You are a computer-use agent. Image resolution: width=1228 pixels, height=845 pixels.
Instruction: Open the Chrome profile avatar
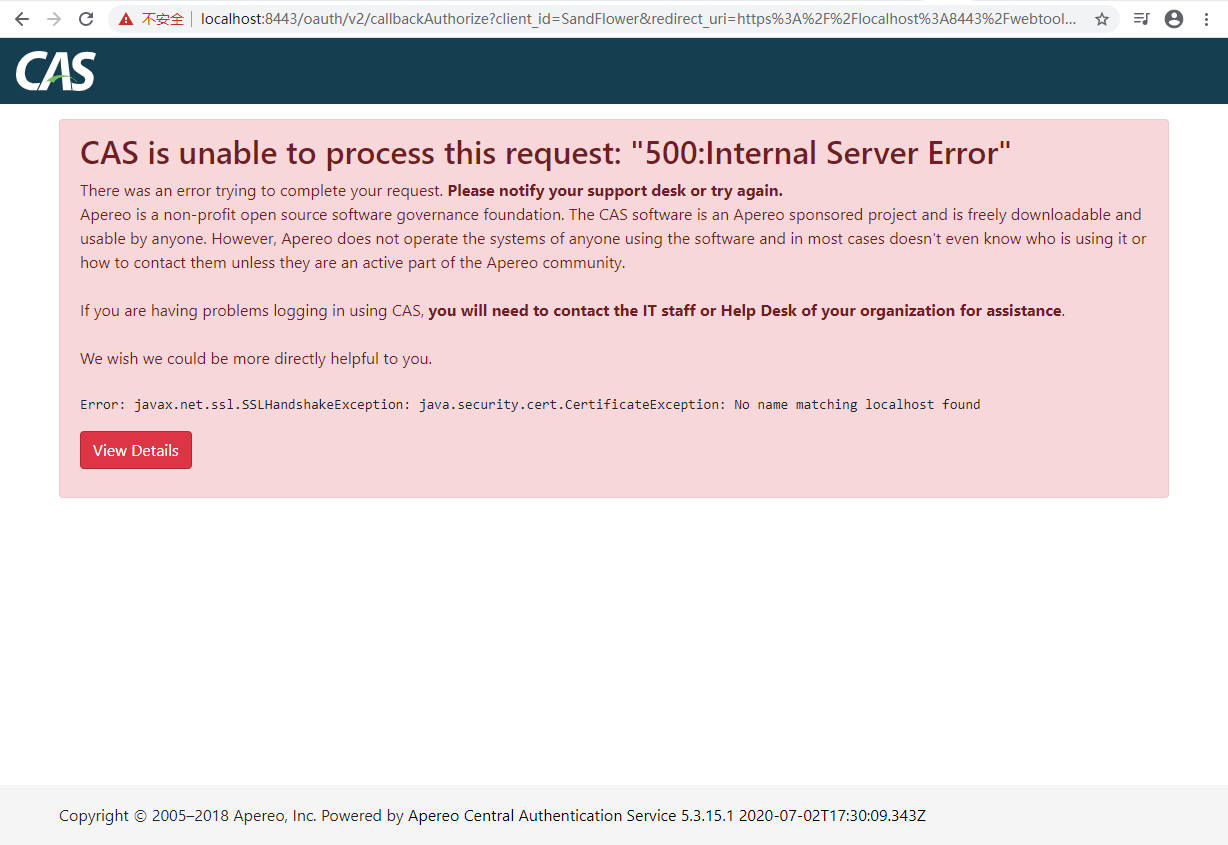pyautogui.click(x=1174, y=19)
